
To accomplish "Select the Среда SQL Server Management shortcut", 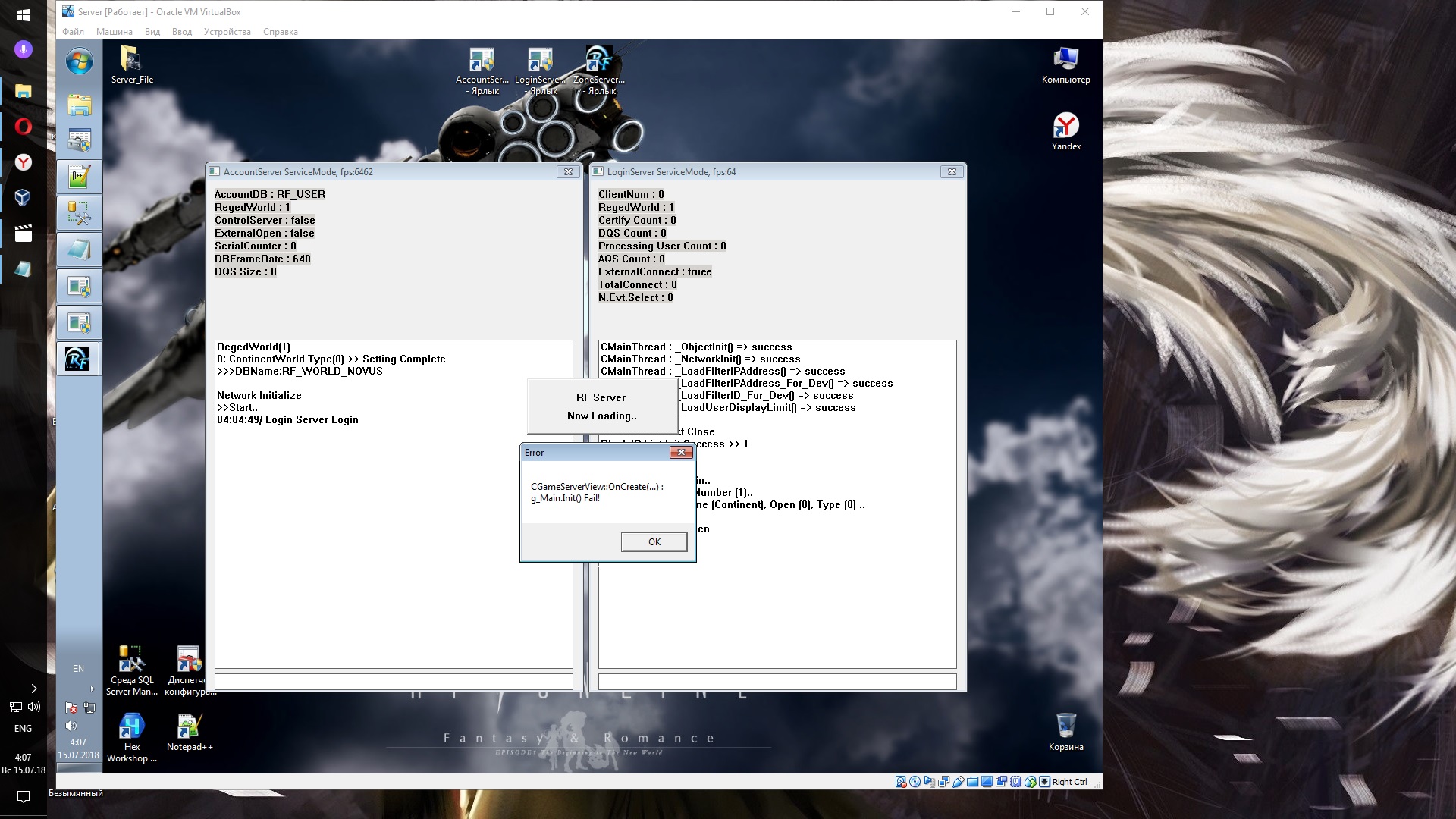I will pyautogui.click(x=132, y=671).
